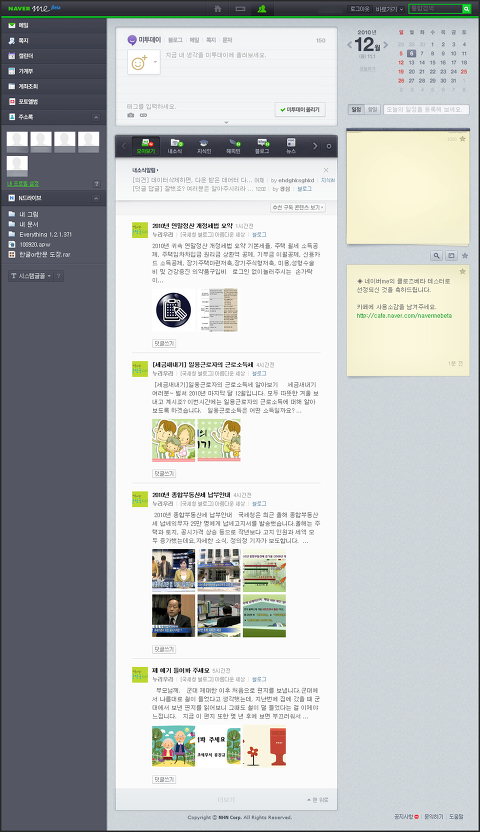Click the 맨 위로 back-to-top link
The image size is (480, 832).
(x=318, y=800)
